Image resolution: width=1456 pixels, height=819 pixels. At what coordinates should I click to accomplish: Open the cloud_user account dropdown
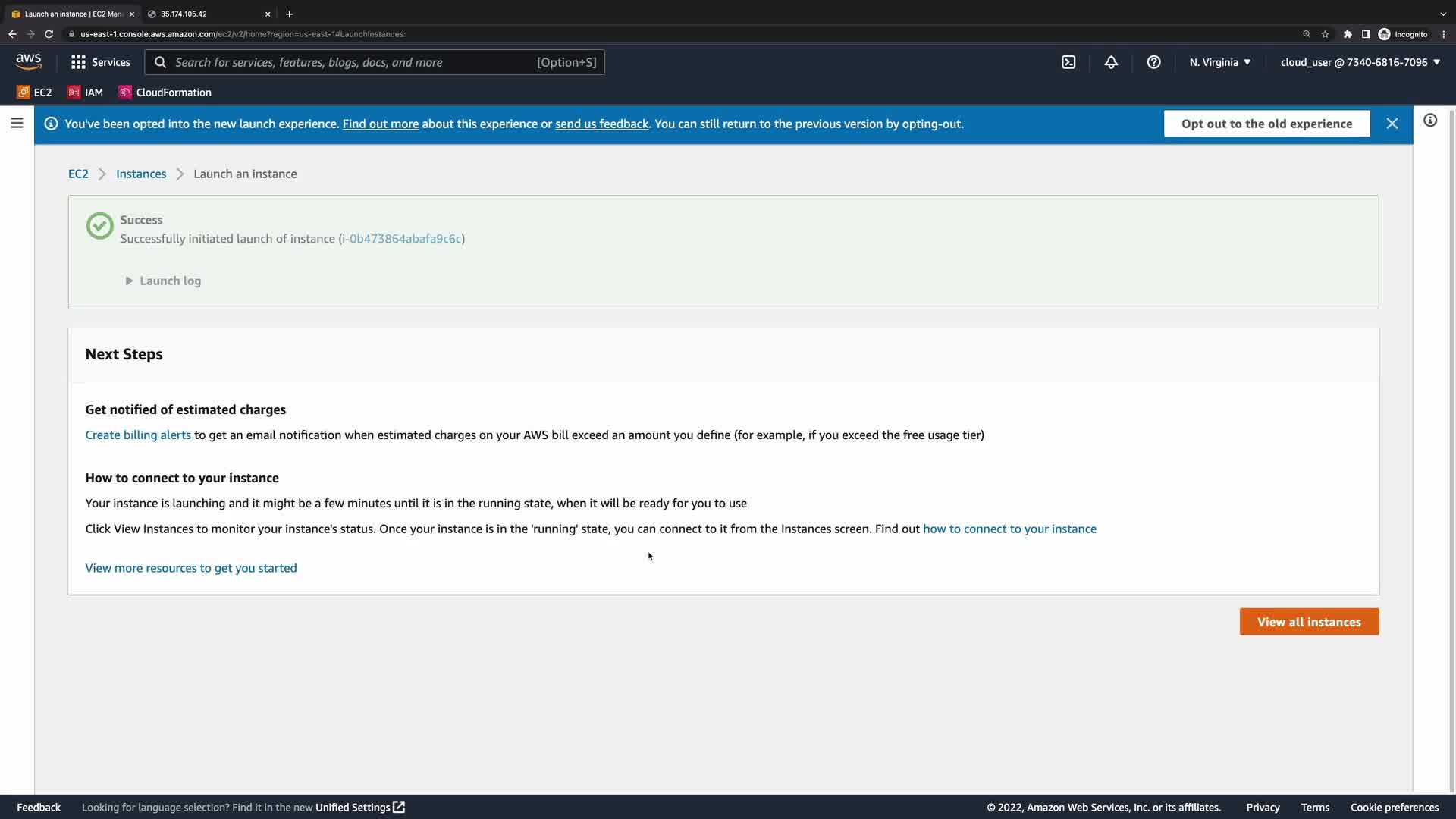1360,62
